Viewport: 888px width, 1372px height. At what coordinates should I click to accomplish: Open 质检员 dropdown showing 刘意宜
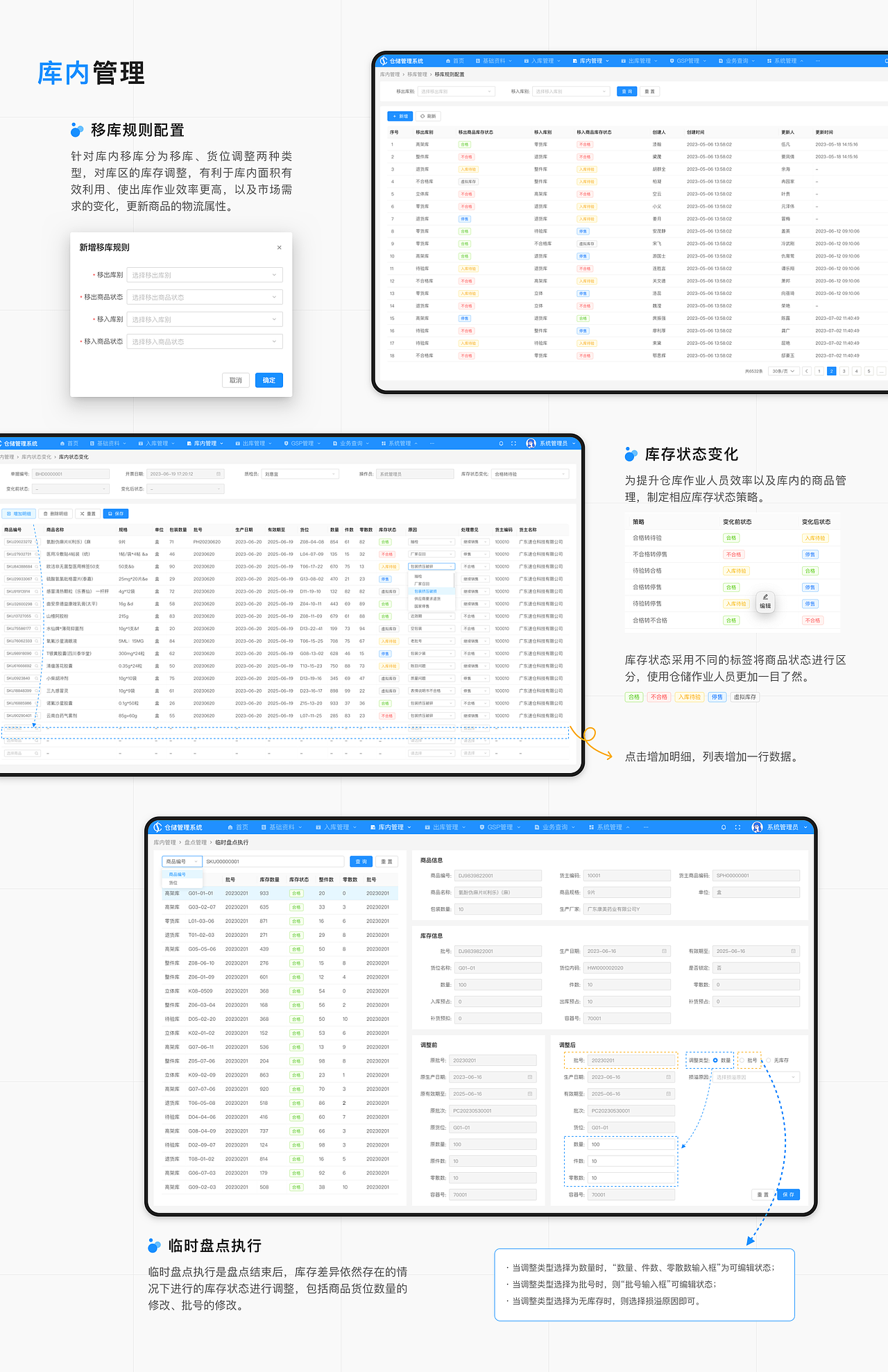coord(300,474)
